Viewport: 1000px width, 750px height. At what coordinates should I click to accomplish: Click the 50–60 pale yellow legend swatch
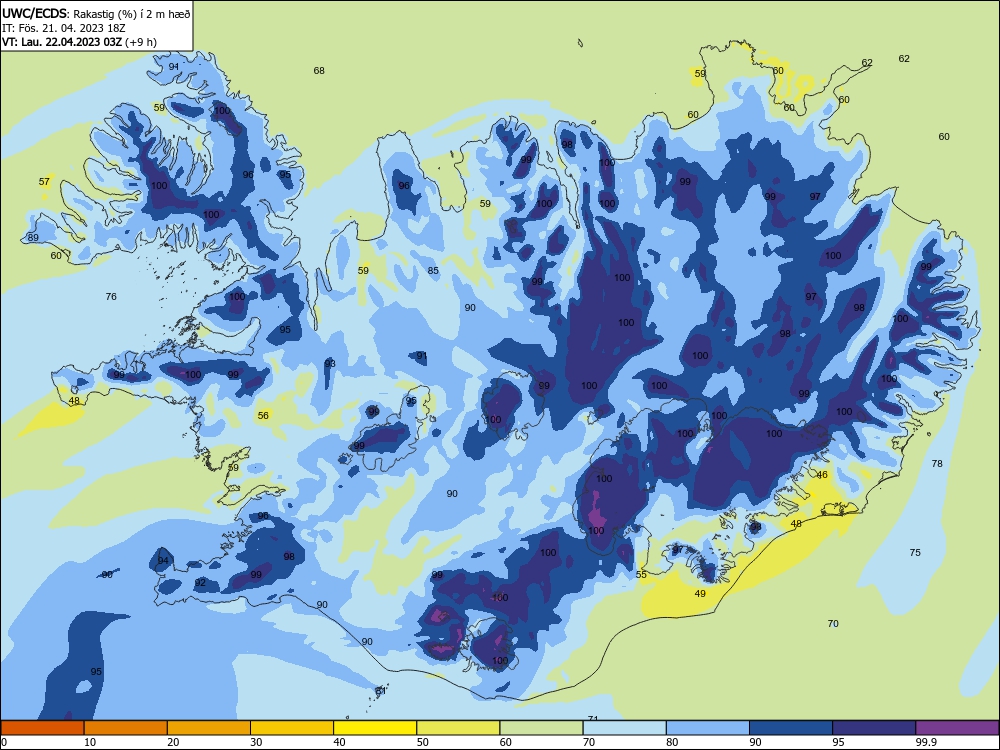coord(458,728)
